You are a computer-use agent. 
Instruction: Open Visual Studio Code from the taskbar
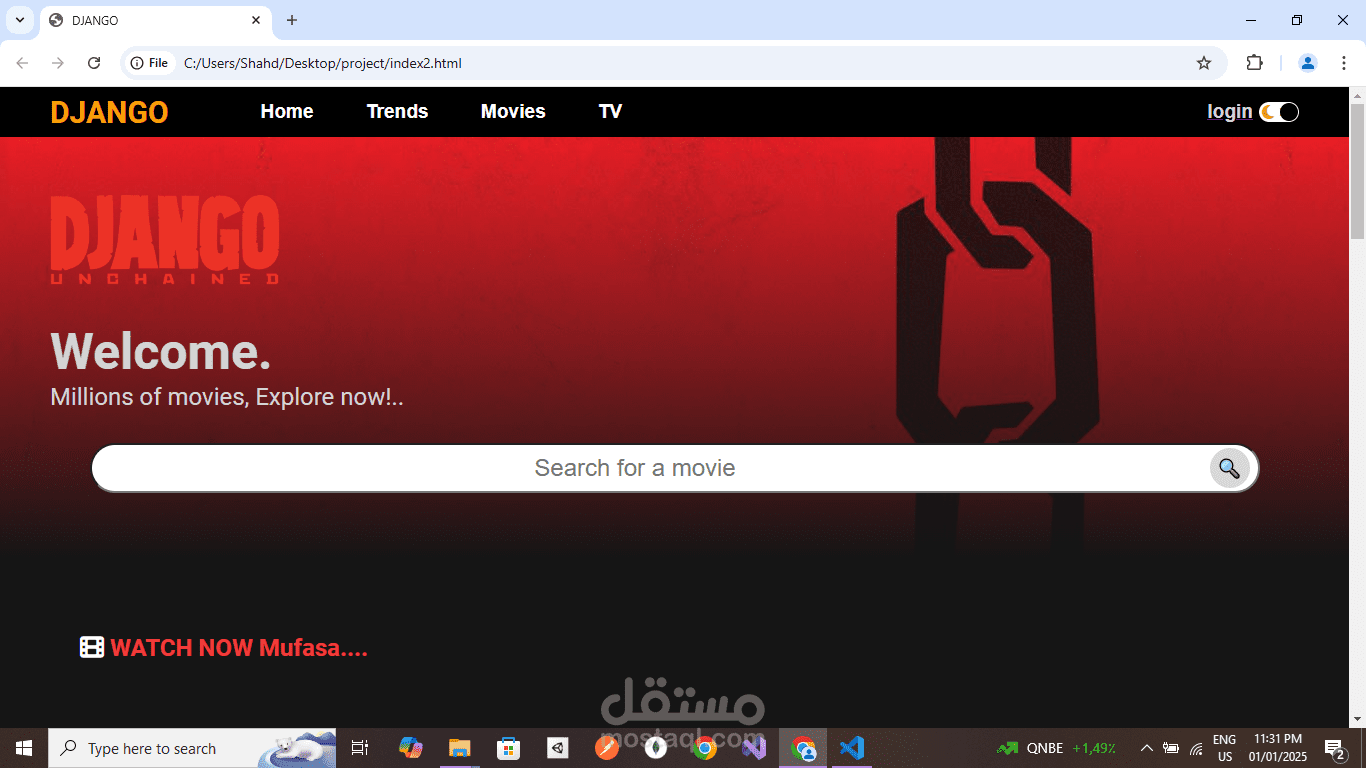click(852, 748)
